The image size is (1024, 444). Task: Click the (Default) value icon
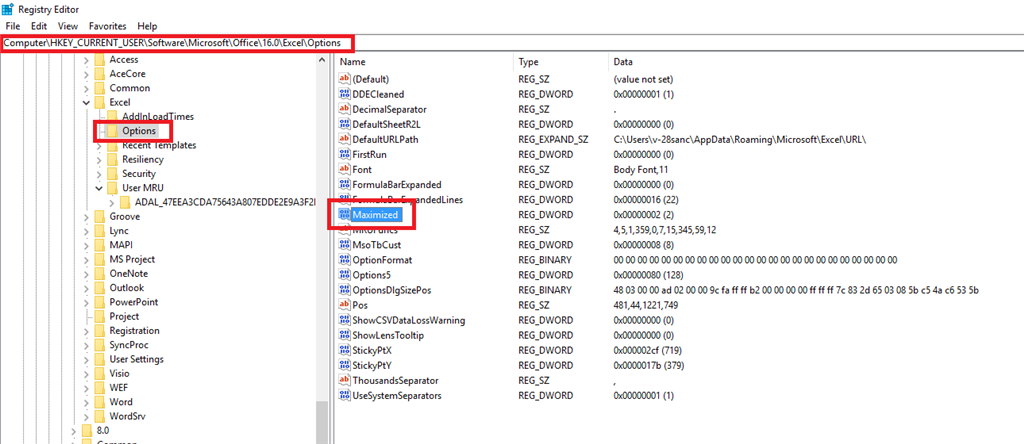345,79
